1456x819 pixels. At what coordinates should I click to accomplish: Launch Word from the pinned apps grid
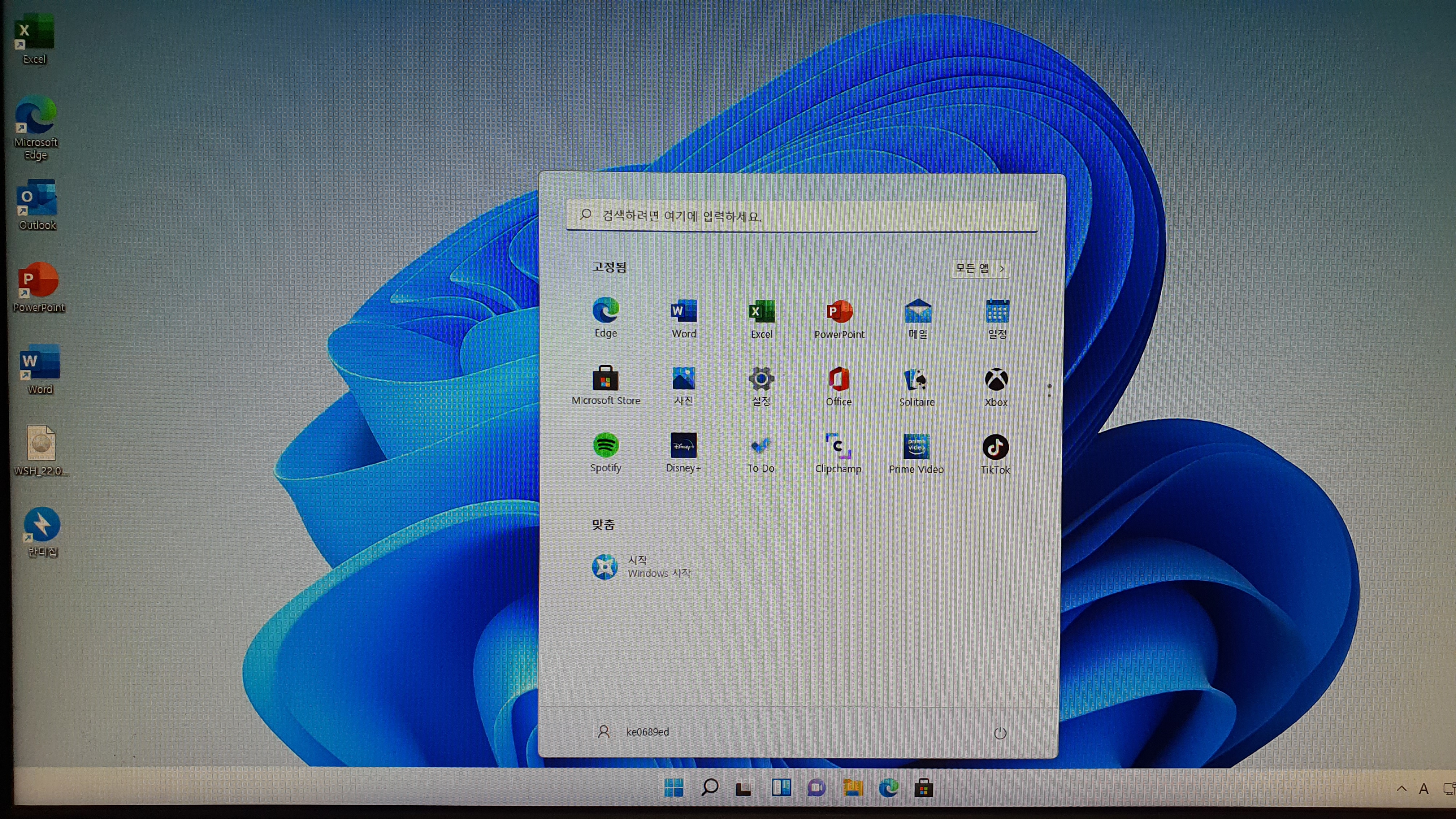tap(683, 318)
